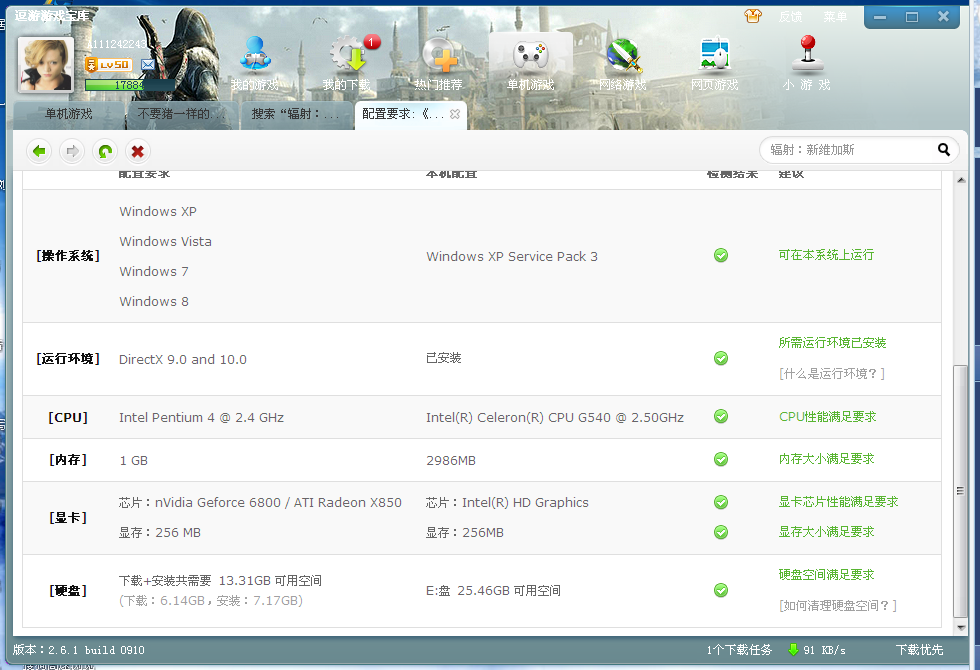Click the 显卡芯片性能满足要求 link

coord(838,501)
